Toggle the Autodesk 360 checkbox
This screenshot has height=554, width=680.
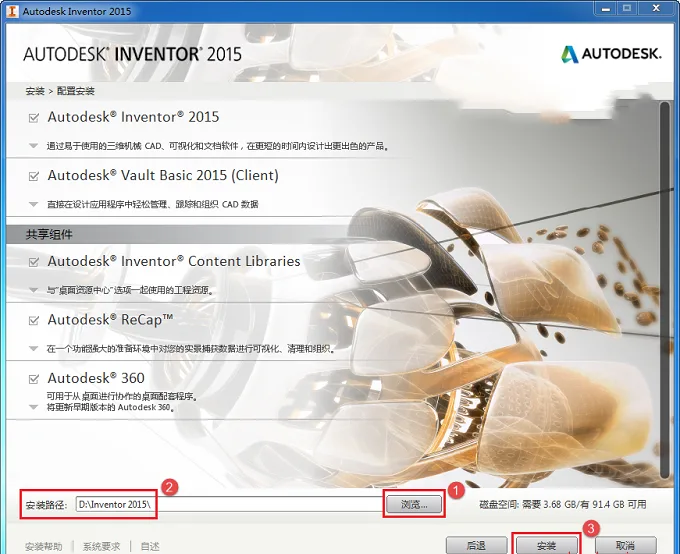click(x=34, y=379)
